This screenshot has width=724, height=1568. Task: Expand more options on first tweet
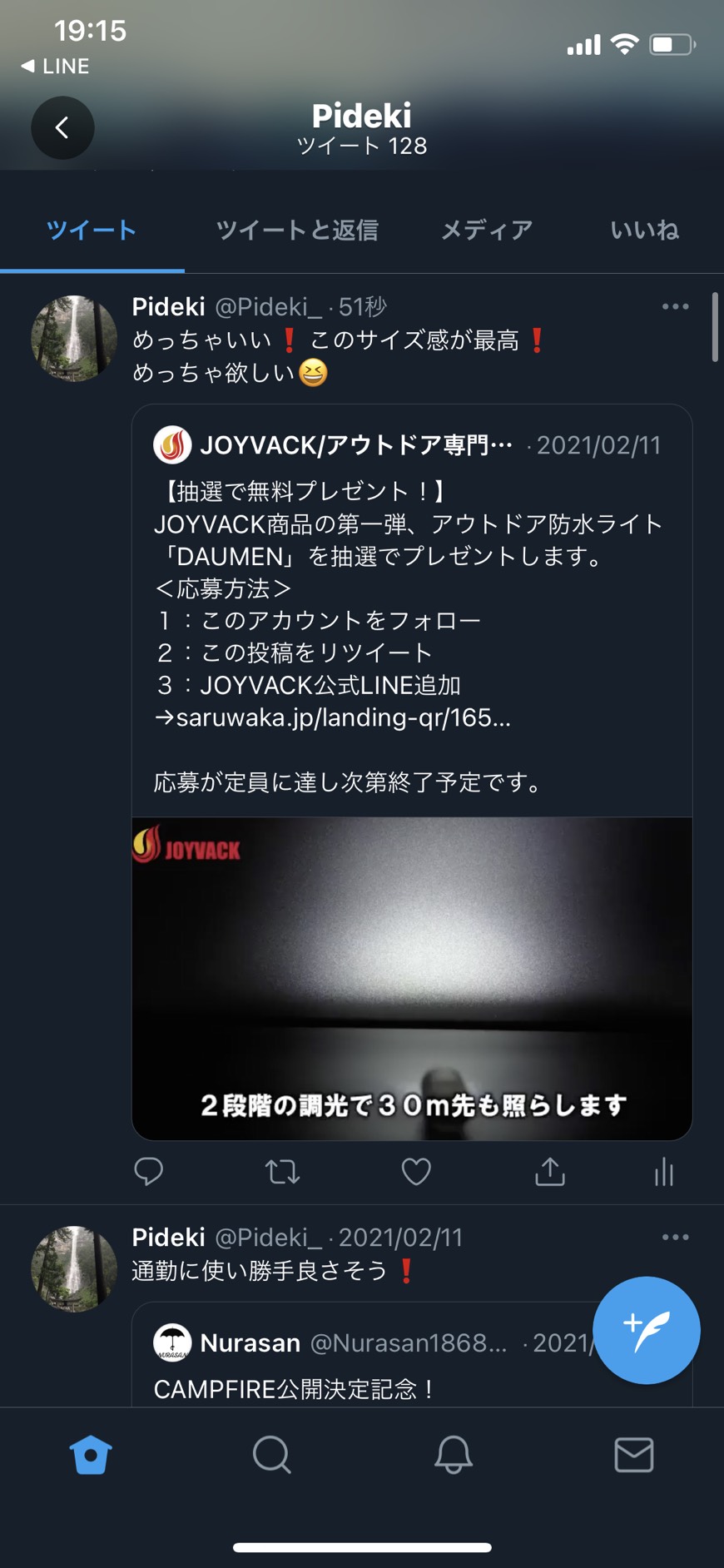[675, 306]
